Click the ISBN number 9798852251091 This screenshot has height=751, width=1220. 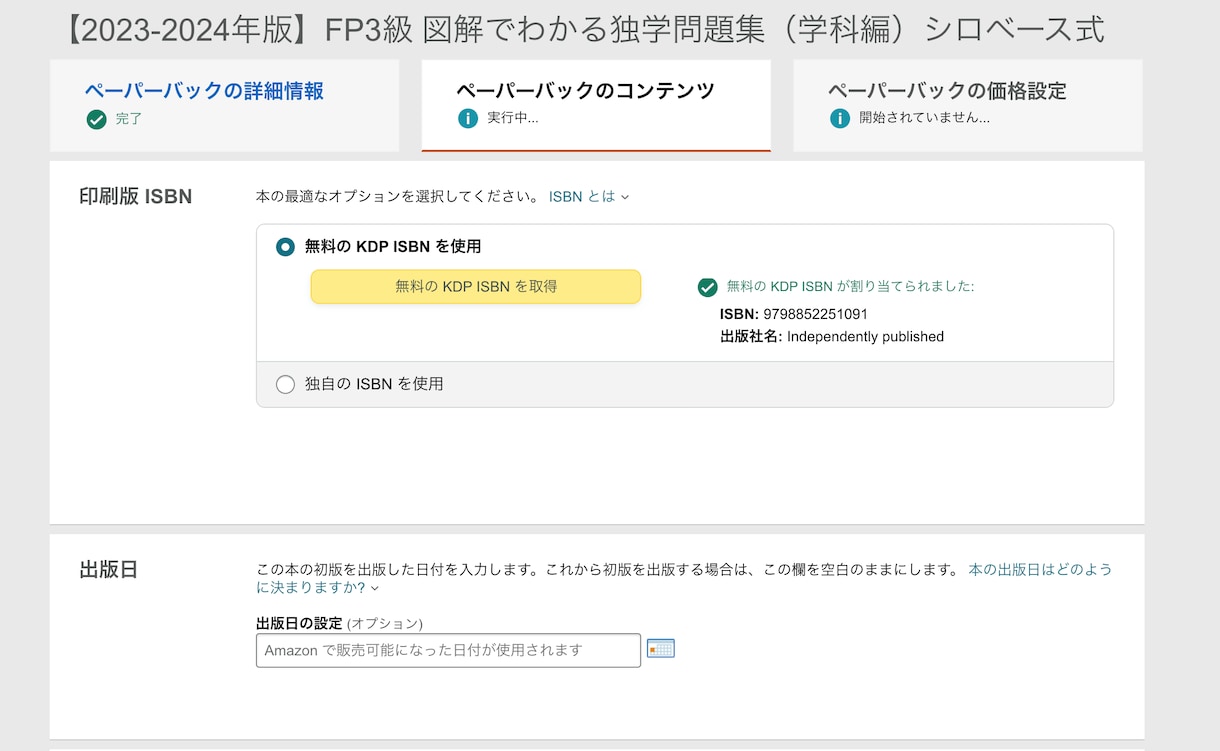point(815,314)
